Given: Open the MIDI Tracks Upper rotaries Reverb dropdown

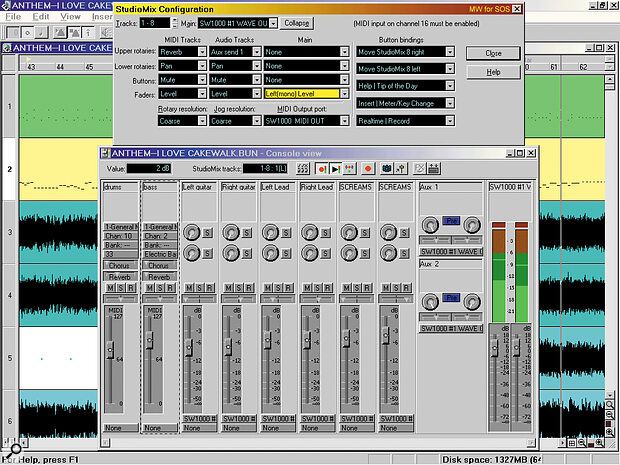Looking at the screenshot, I should point(202,52).
